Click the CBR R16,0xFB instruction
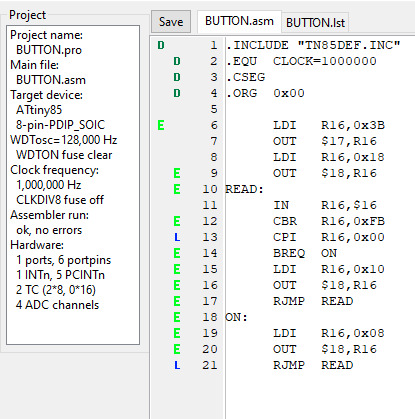Image resolution: width=415 pixels, height=419 pixels. tap(329, 221)
